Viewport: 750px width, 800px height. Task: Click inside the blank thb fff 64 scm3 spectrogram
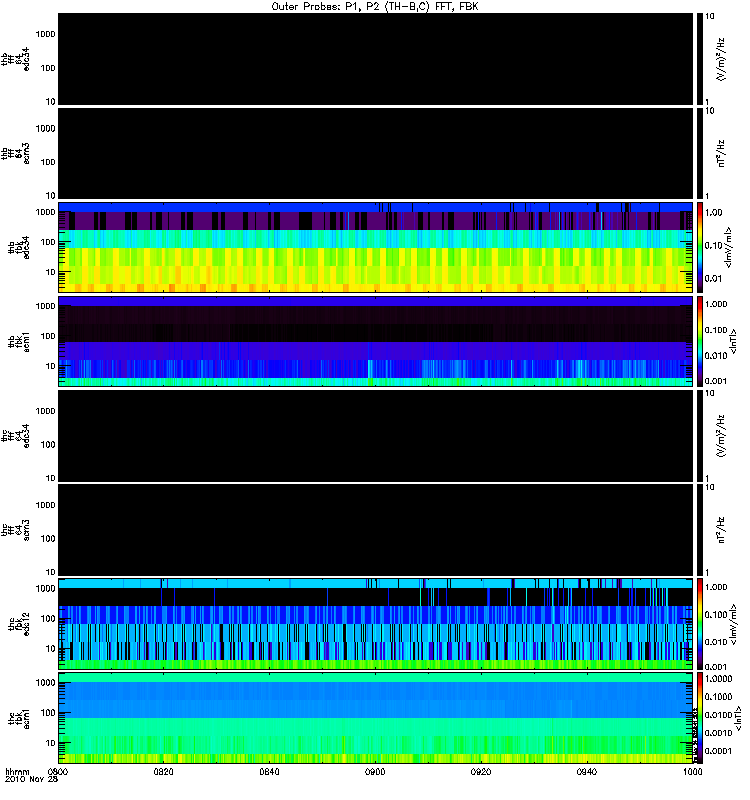pos(375,154)
